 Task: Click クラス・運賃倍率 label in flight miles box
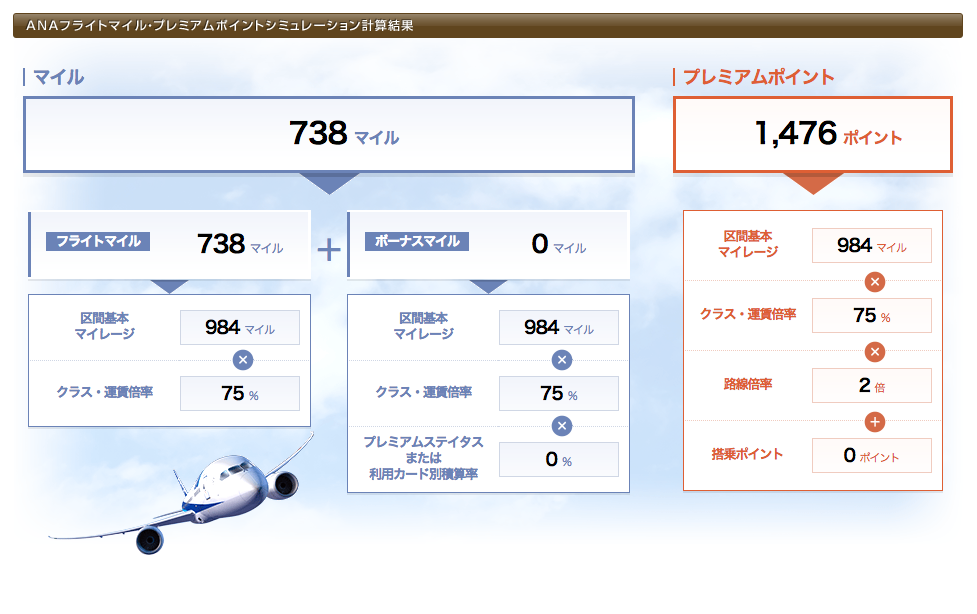(x=105, y=392)
